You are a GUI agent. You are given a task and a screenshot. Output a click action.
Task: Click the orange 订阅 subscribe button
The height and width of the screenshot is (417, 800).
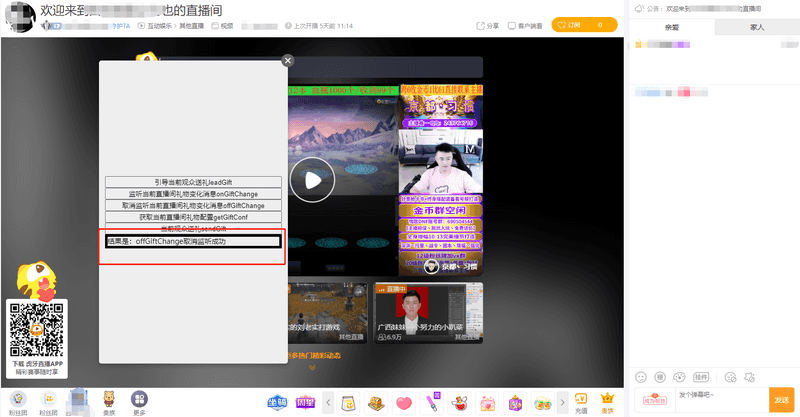584,24
